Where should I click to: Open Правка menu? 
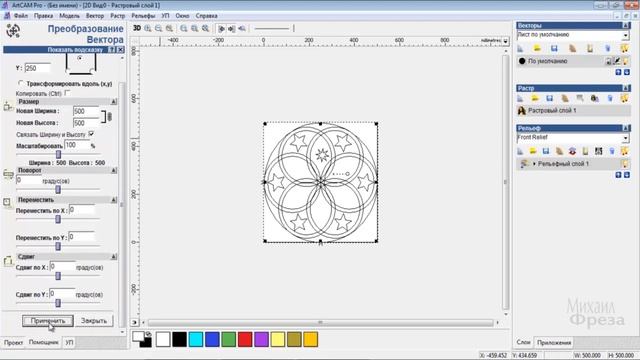pos(43,16)
